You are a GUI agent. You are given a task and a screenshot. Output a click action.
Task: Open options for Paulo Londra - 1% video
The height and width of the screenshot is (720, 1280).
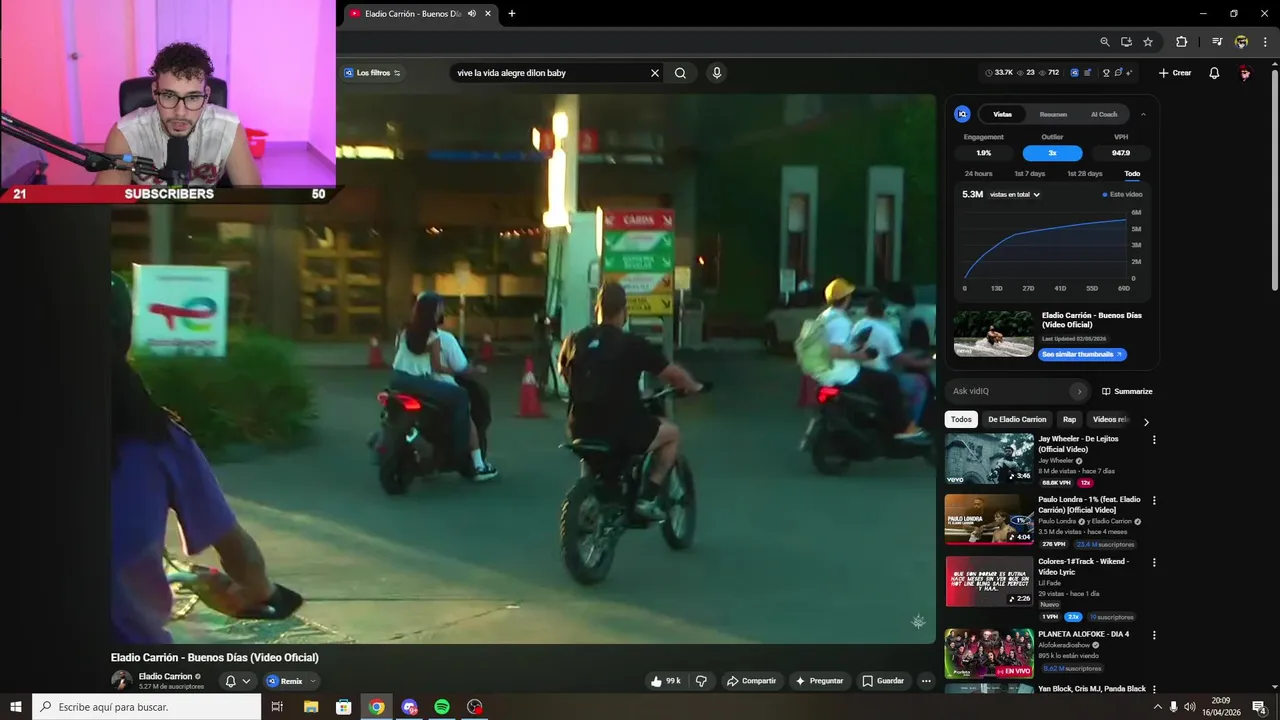[x=1154, y=501]
